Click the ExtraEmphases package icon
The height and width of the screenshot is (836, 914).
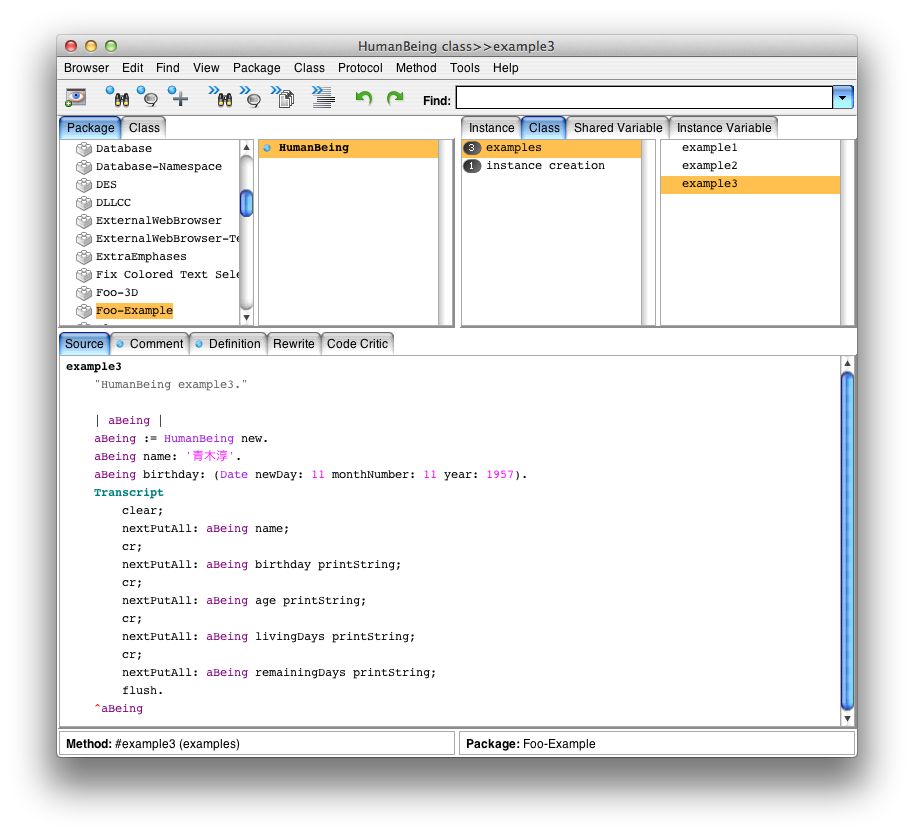tap(84, 257)
